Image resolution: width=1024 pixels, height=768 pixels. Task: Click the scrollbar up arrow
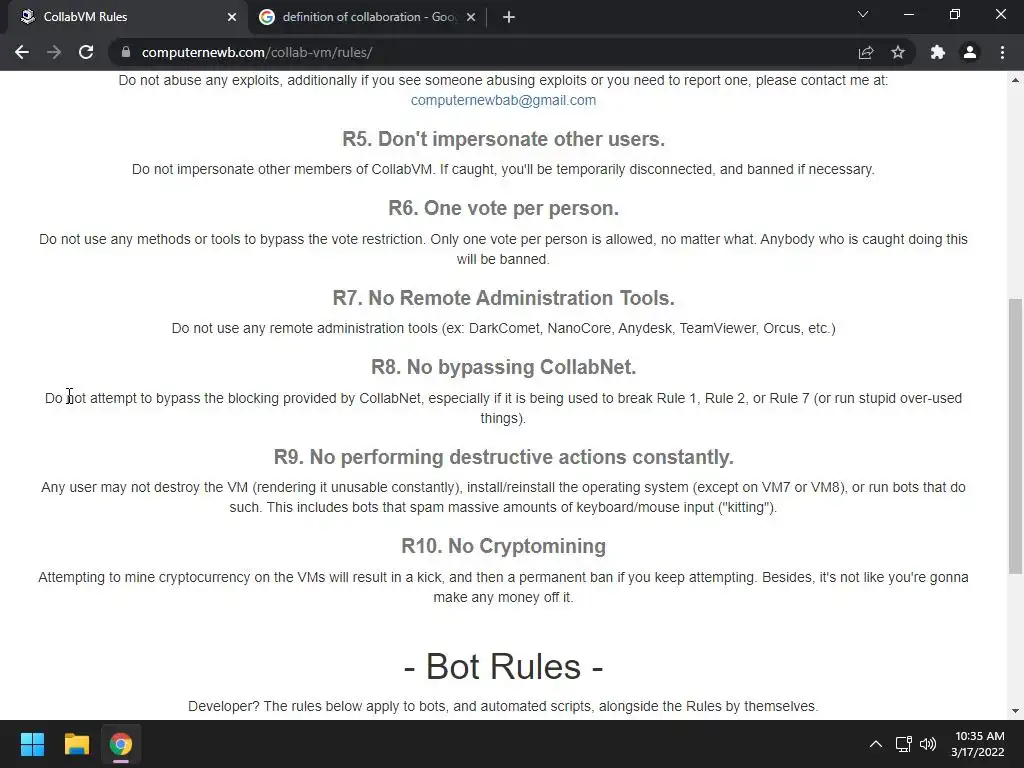click(x=1015, y=80)
